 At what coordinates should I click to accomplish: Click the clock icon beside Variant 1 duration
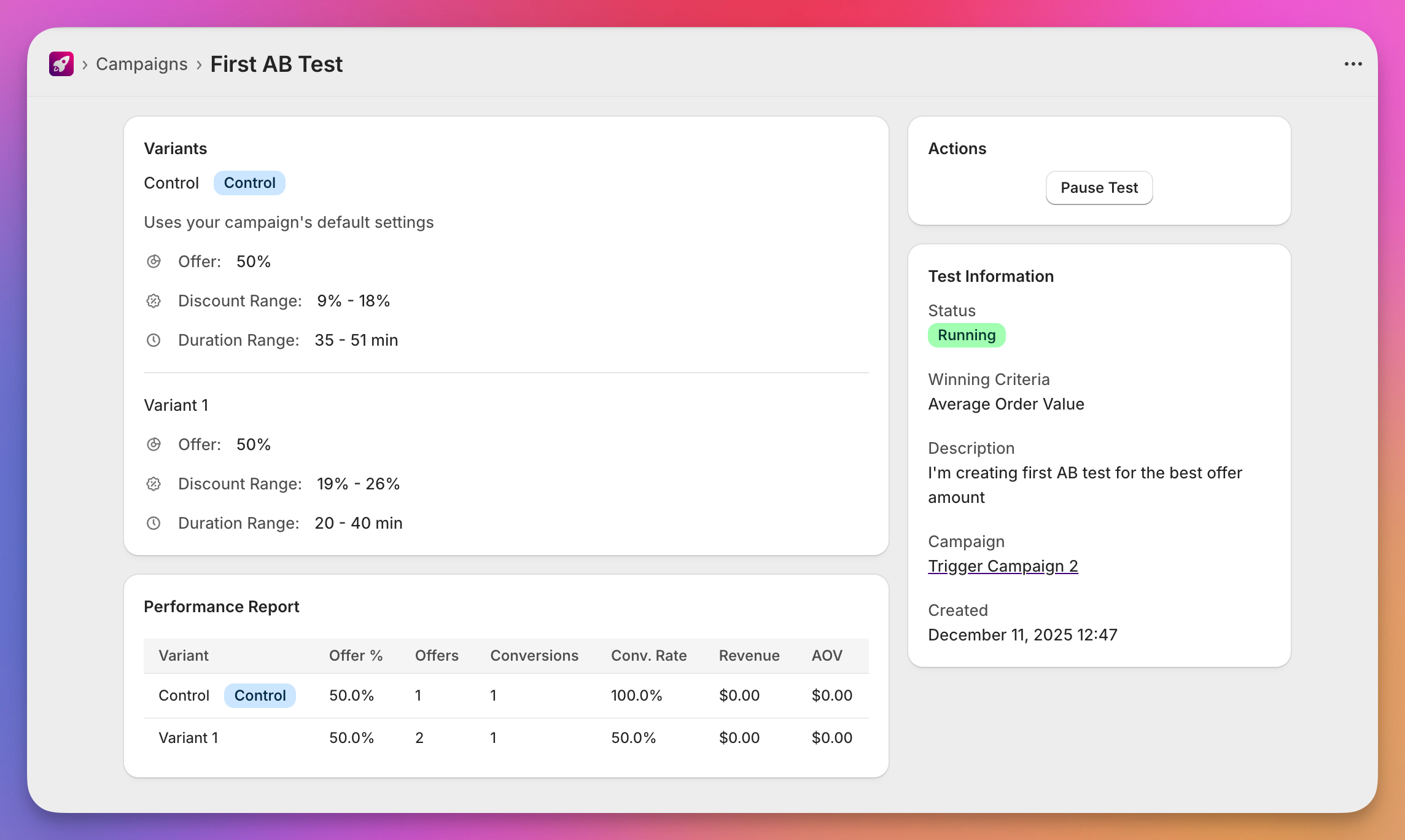pos(153,523)
